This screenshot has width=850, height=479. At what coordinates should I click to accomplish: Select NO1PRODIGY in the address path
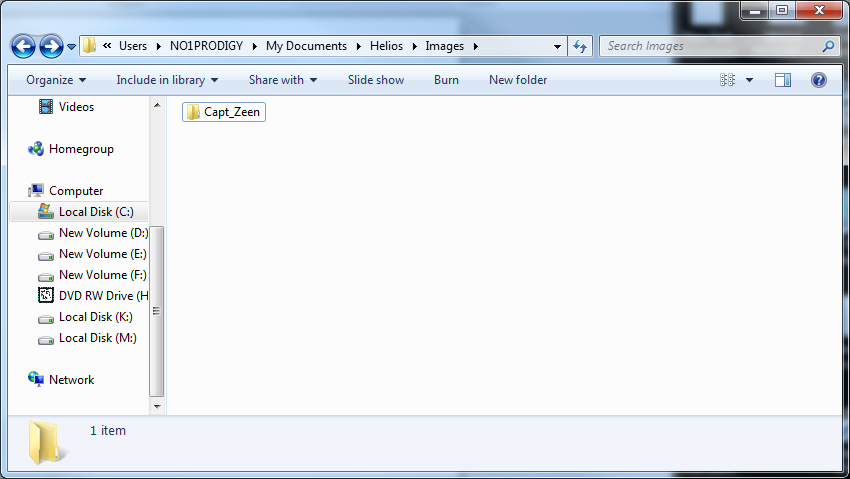tap(207, 46)
